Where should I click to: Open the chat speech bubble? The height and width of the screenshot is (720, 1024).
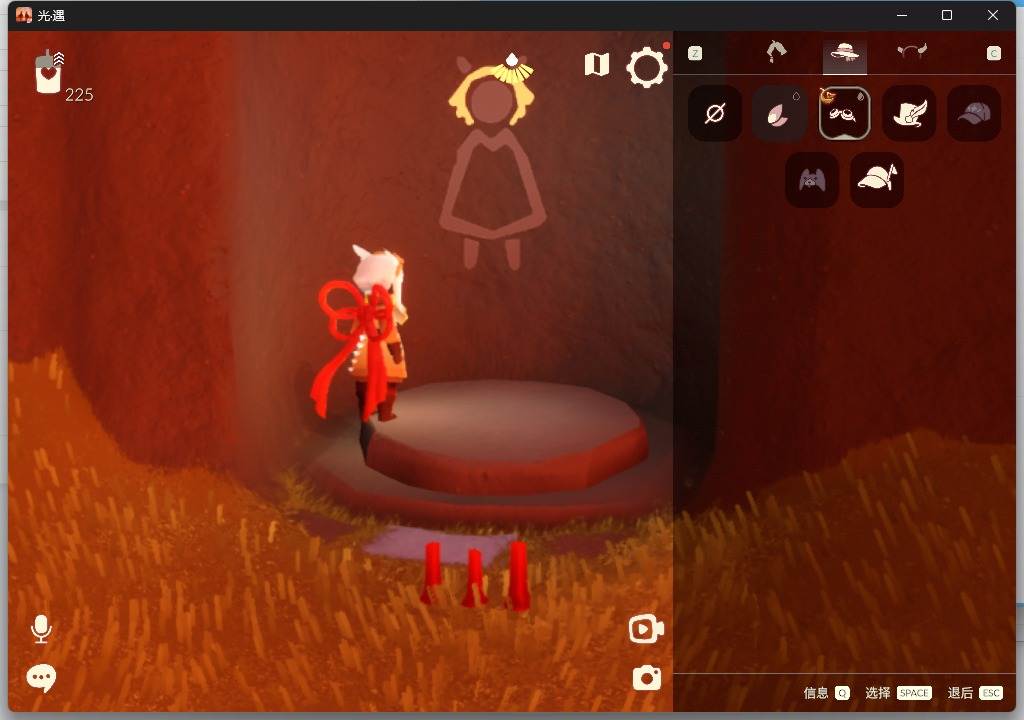click(x=41, y=678)
